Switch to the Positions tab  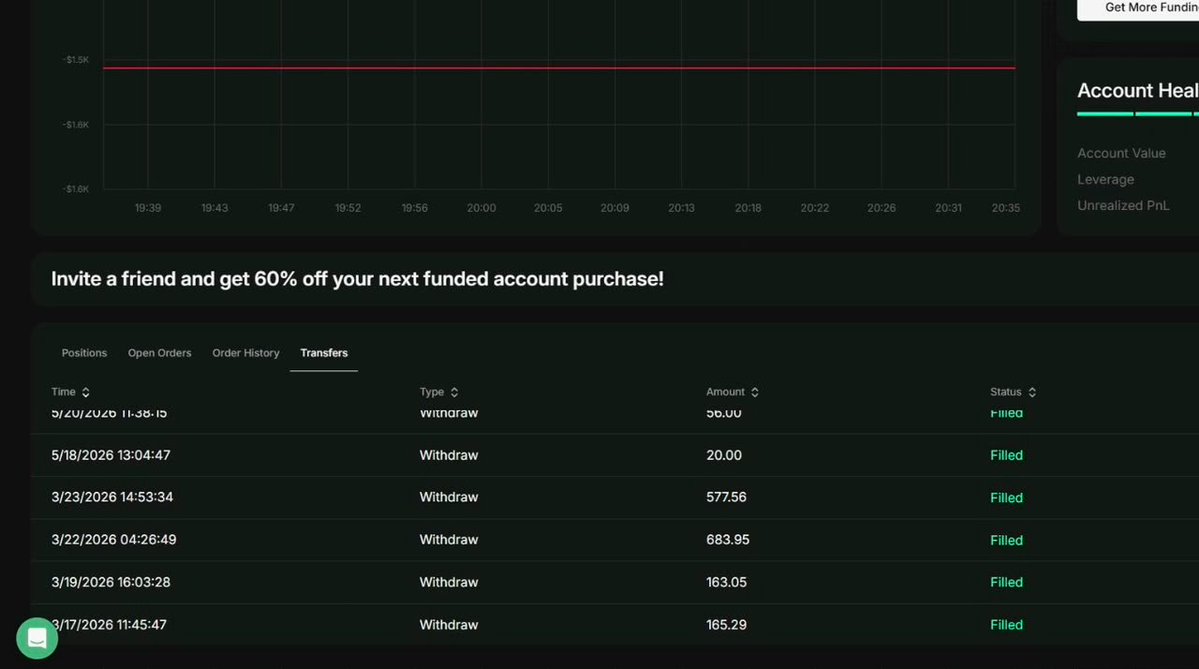84,353
